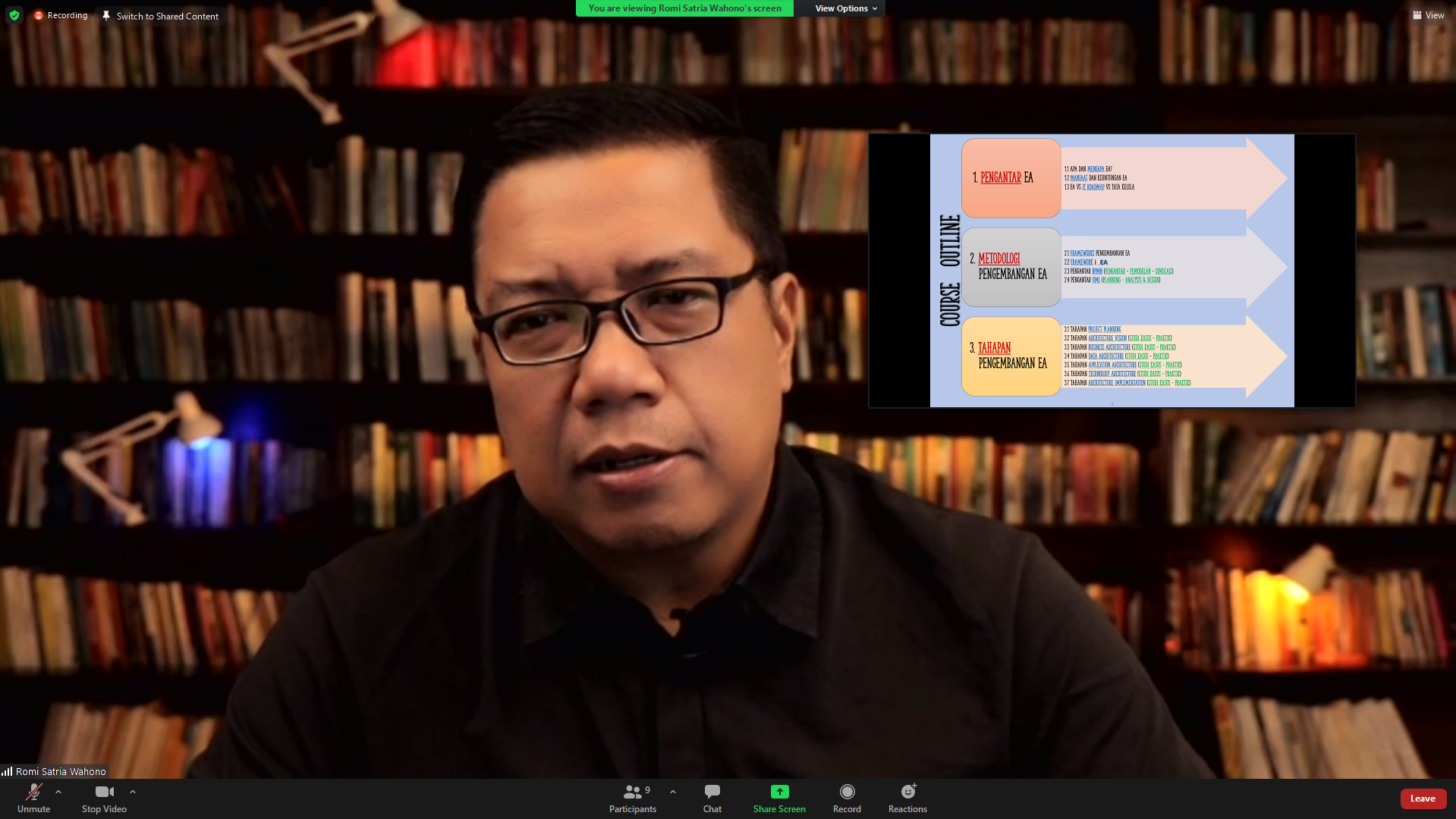Switch to Shared Content view
The image size is (1456, 819).
pos(167,16)
